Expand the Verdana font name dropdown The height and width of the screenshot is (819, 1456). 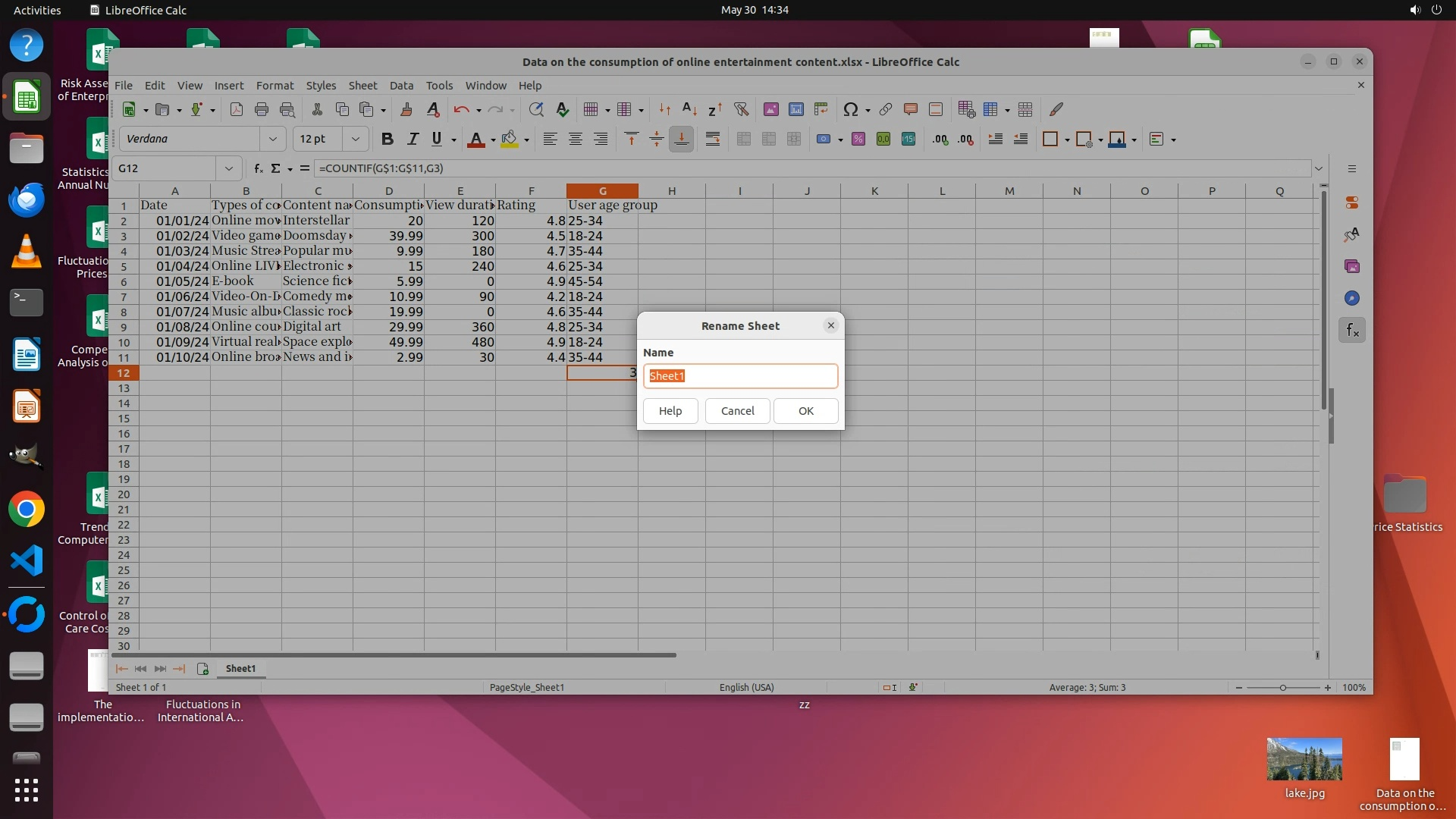(x=272, y=139)
